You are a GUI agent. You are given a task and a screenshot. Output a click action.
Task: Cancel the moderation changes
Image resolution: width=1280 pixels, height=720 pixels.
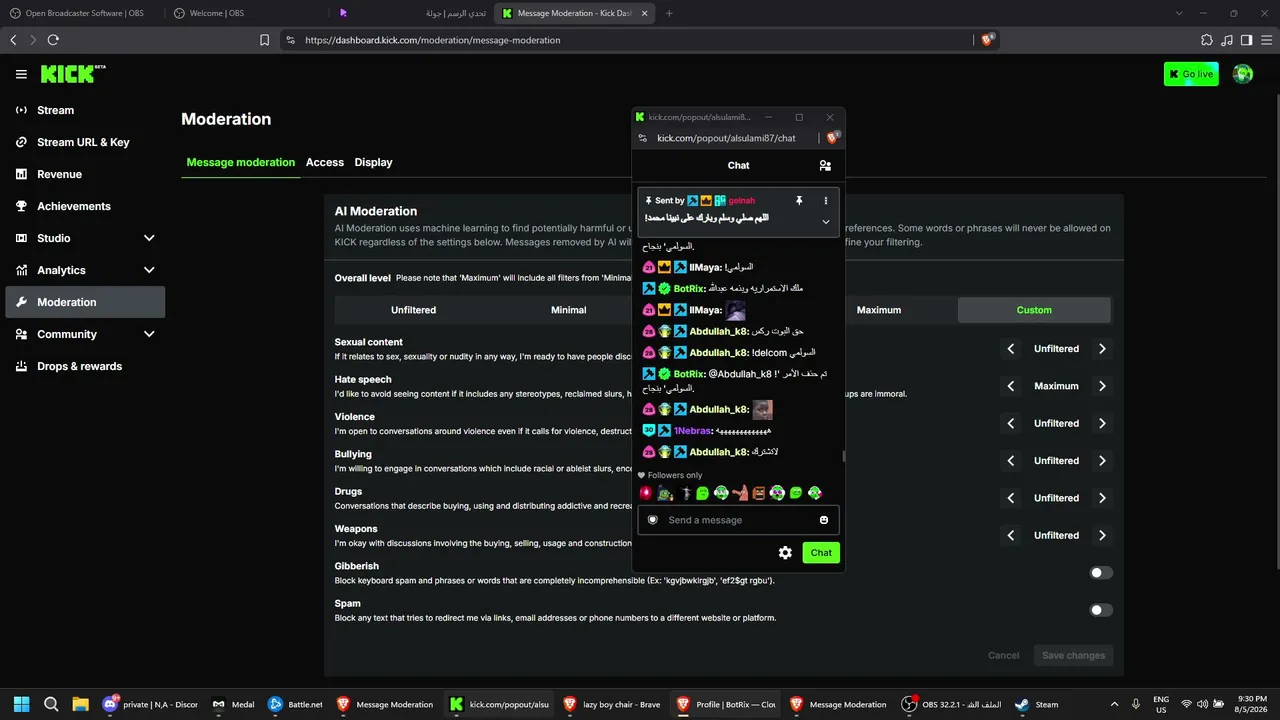[x=1003, y=655]
